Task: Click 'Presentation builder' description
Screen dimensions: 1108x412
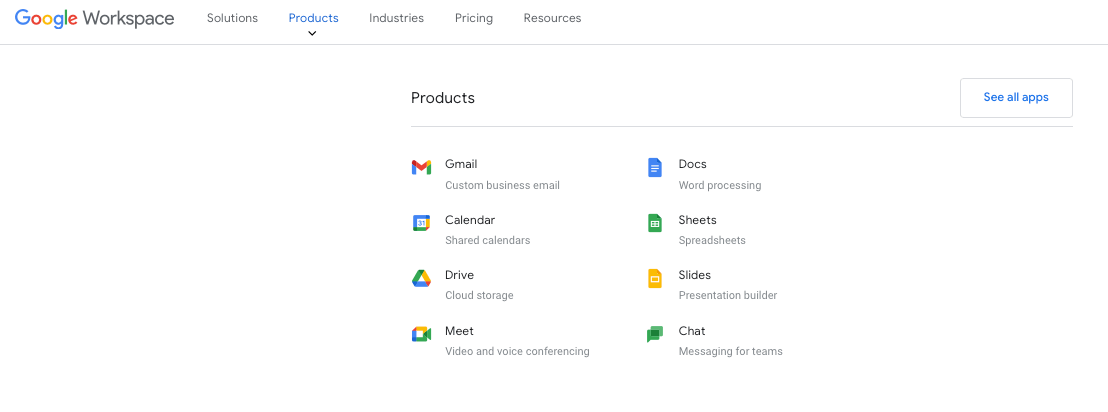Action: click(728, 295)
